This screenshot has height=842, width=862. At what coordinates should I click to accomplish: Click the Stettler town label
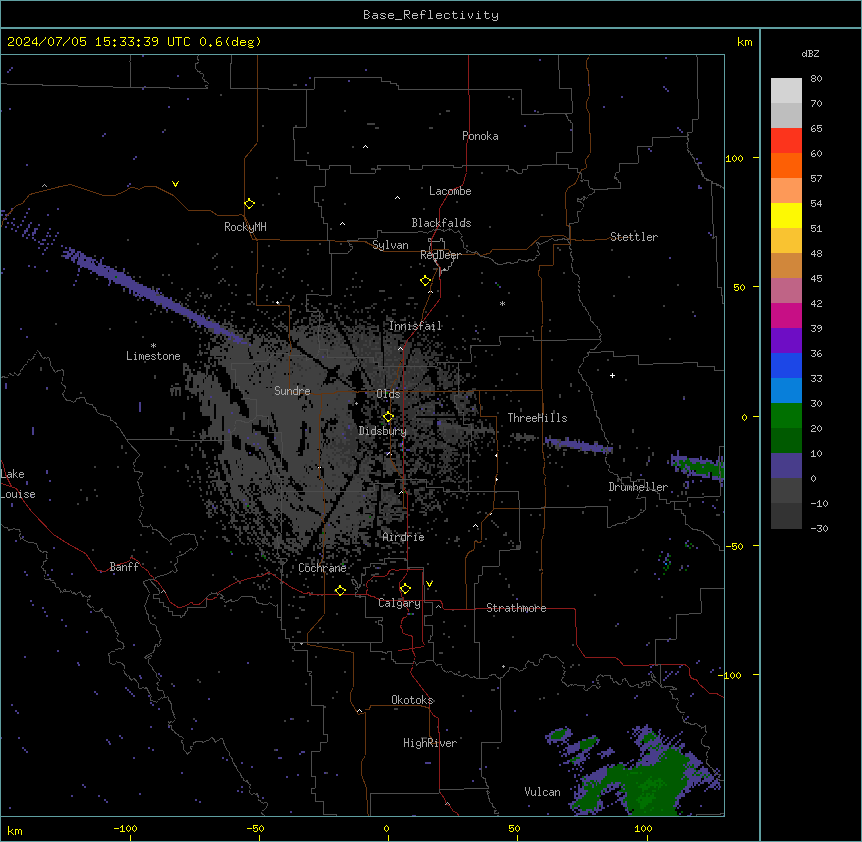click(x=634, y=237)
